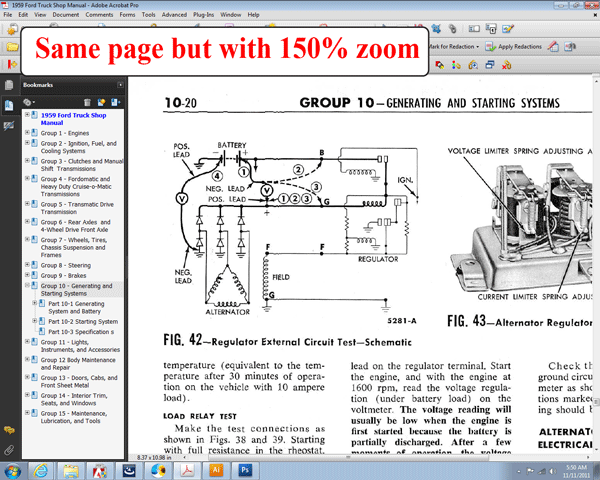The width and height of the screenshot is (600, 480).
Task: Click the red marker highlighter toolbar icon
Action: click(440, 65)
